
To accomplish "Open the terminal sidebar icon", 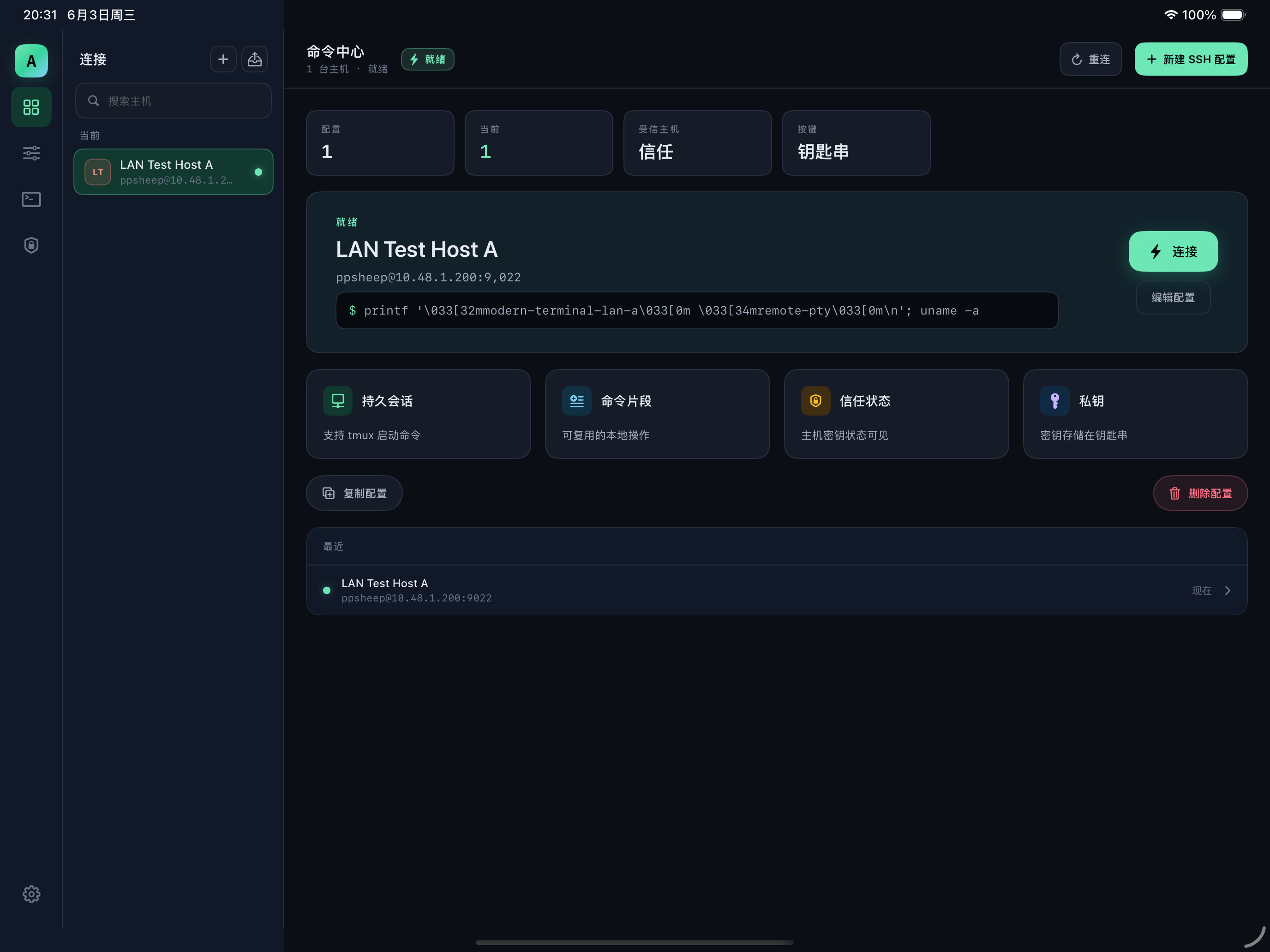I will (31, 199).
